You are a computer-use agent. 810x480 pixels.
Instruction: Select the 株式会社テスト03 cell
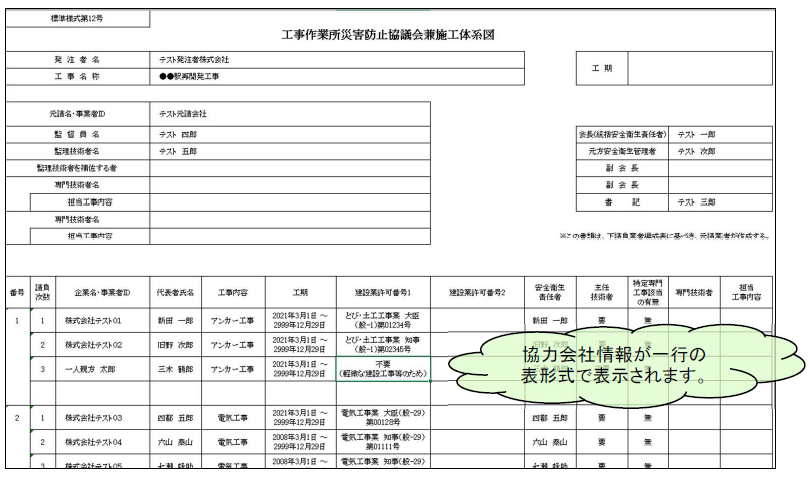102,417
